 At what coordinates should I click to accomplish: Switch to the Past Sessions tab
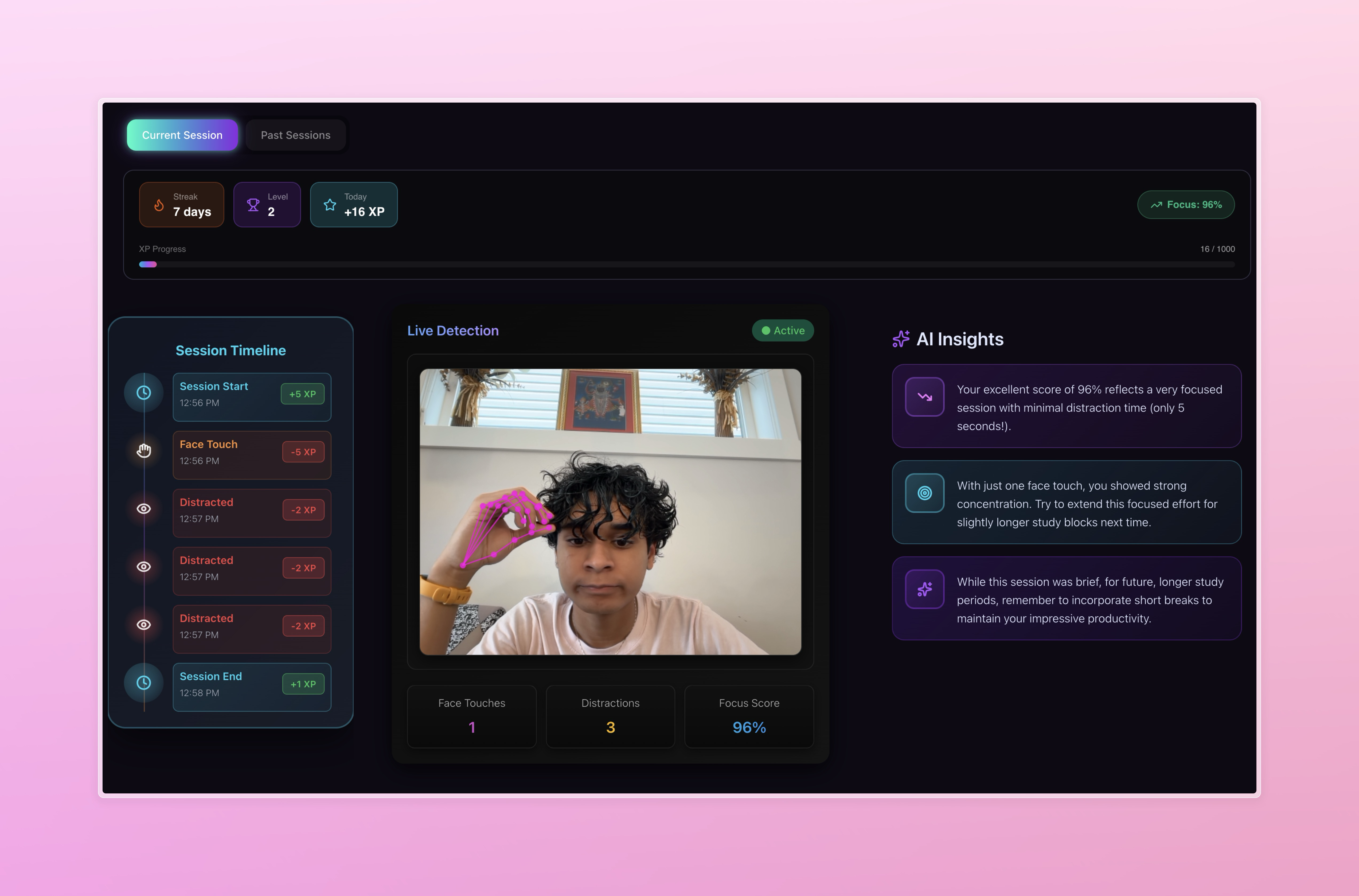coord(295,135)
